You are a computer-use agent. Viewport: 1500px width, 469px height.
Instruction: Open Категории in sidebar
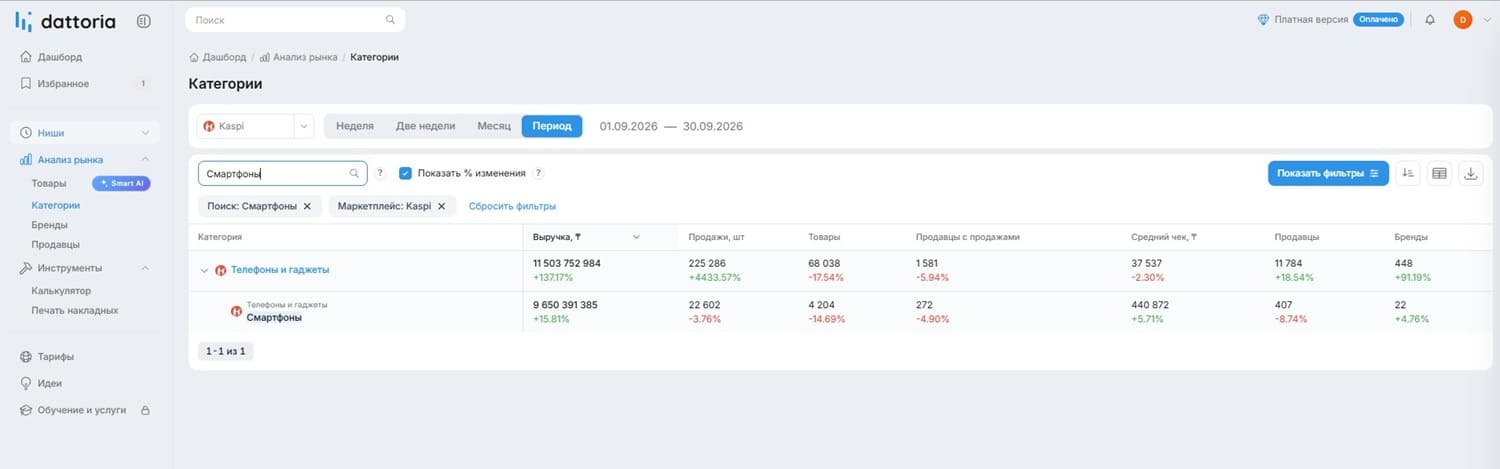pyautogui.click(x=56, y=205)
